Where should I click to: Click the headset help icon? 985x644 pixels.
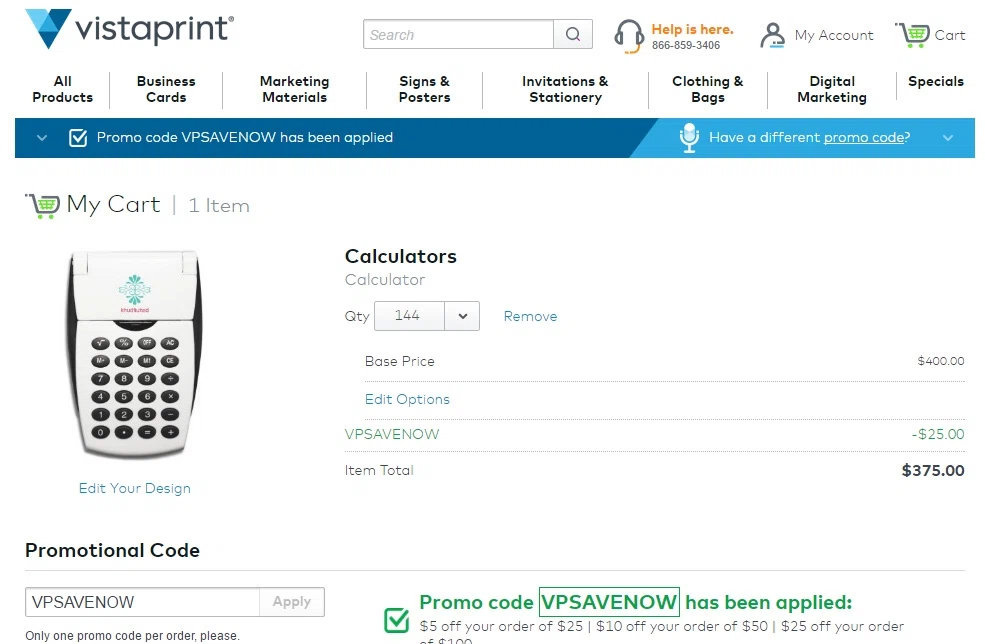(x=629, y=36)
